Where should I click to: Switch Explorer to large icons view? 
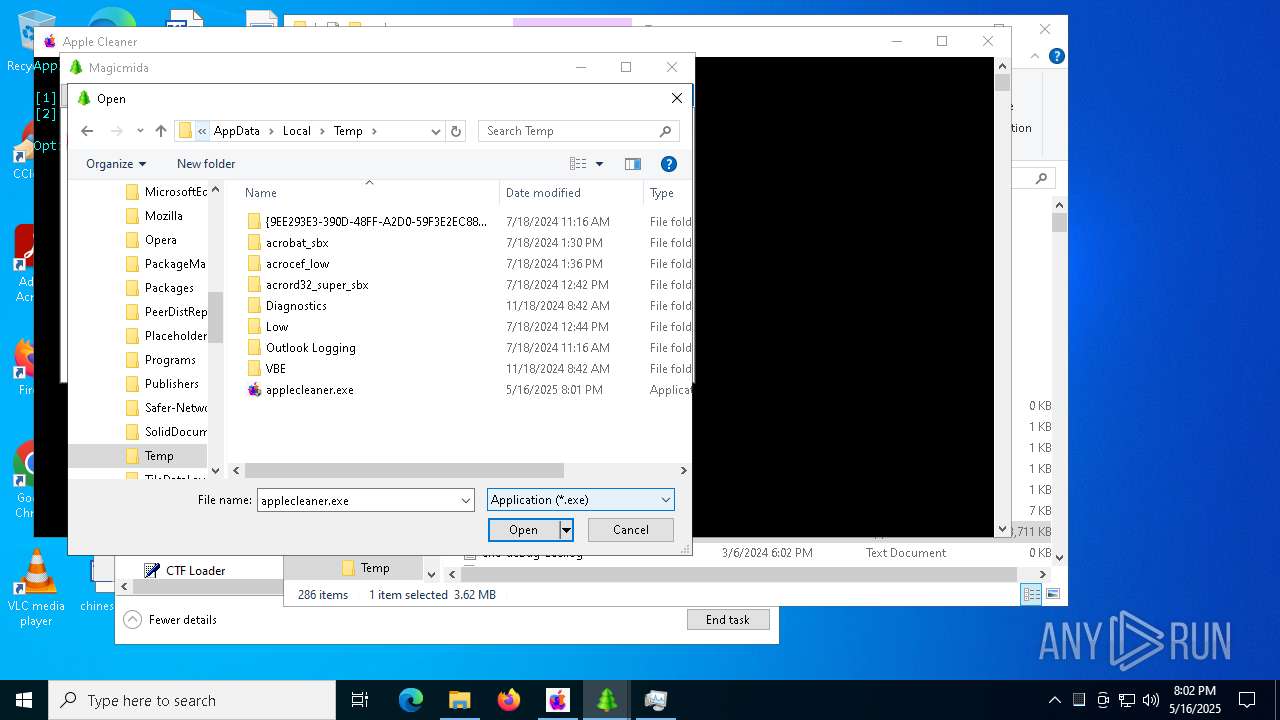[1052, 594]
